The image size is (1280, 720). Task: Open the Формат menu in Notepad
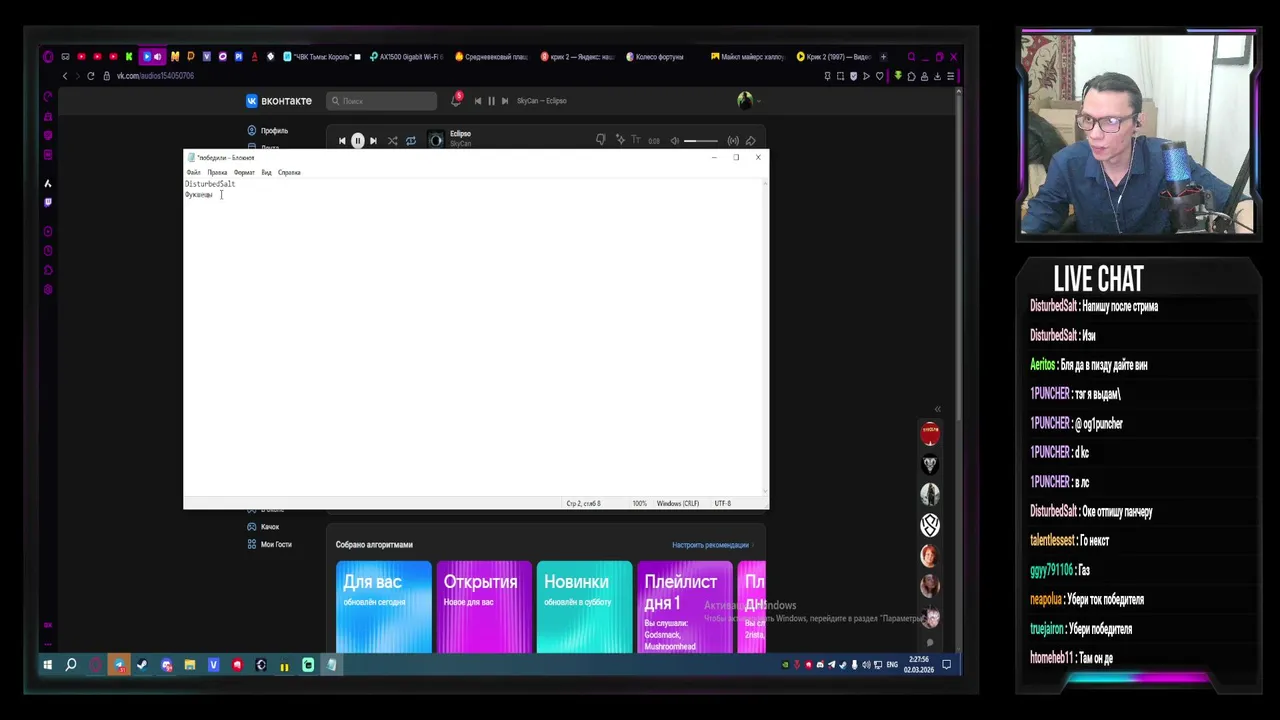pyautogui.click(x=244, y=172)
